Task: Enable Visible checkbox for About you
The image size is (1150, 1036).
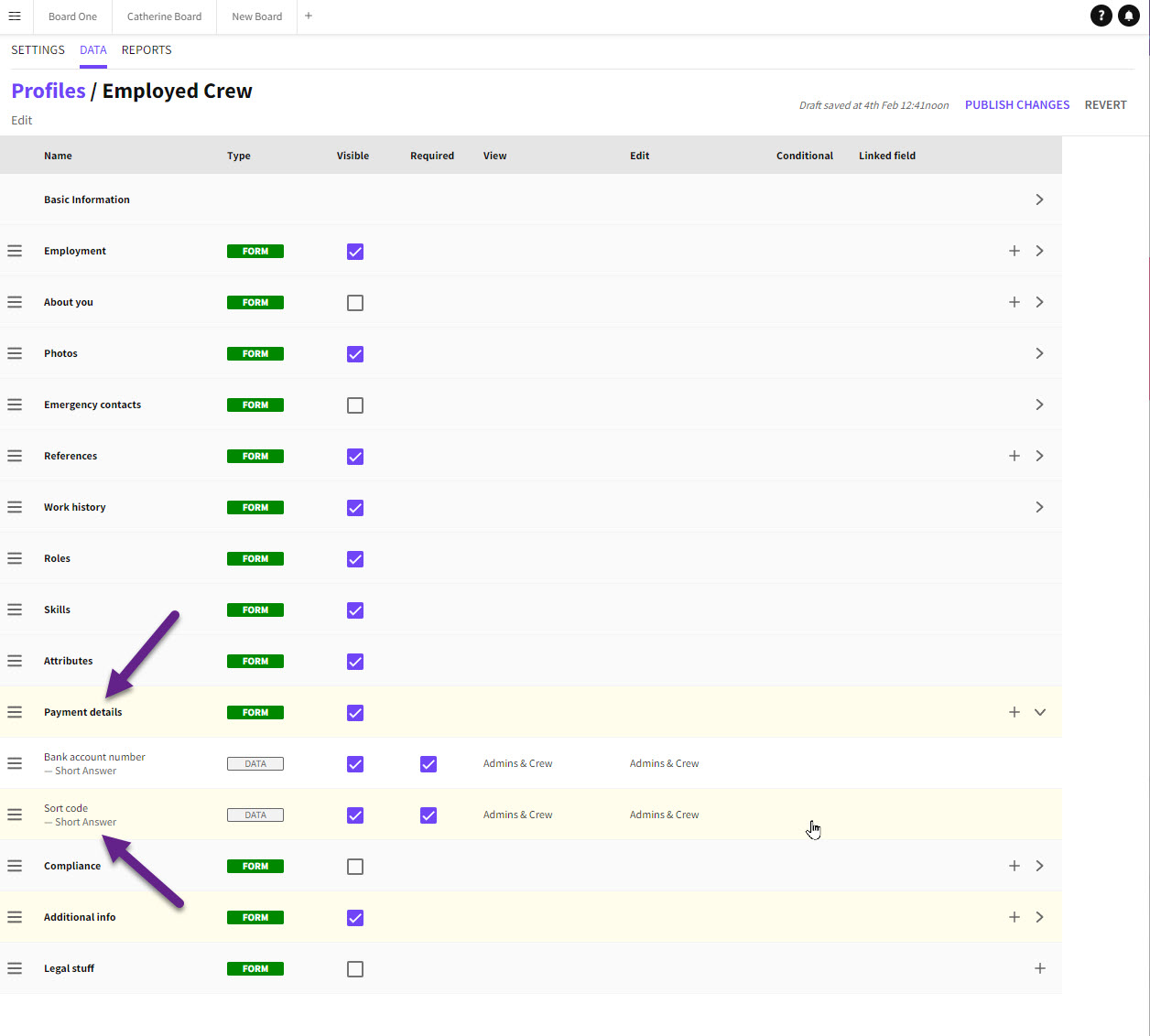Action: click(355, 303)
